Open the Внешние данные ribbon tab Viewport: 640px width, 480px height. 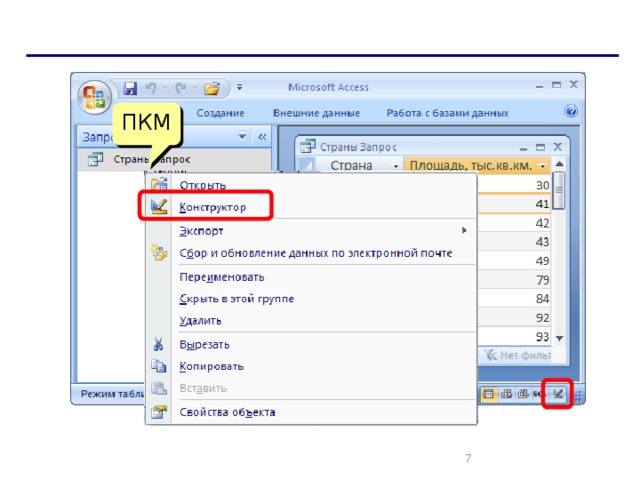316,113
